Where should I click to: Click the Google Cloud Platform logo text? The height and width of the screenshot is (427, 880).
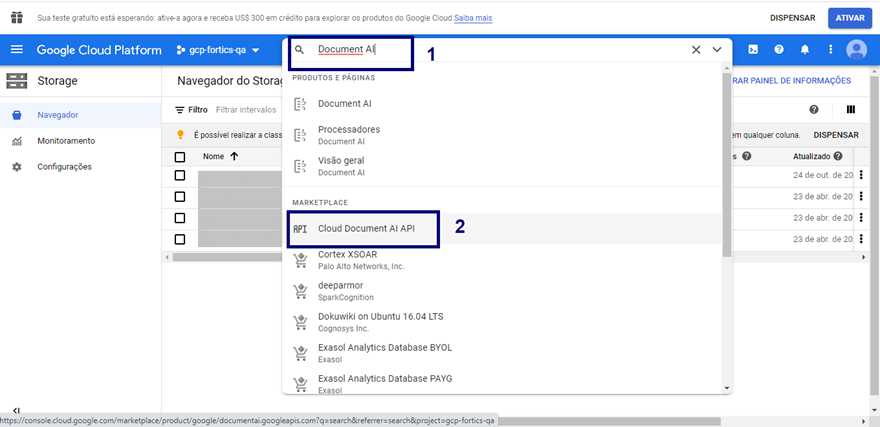click(x=99, y=50)
